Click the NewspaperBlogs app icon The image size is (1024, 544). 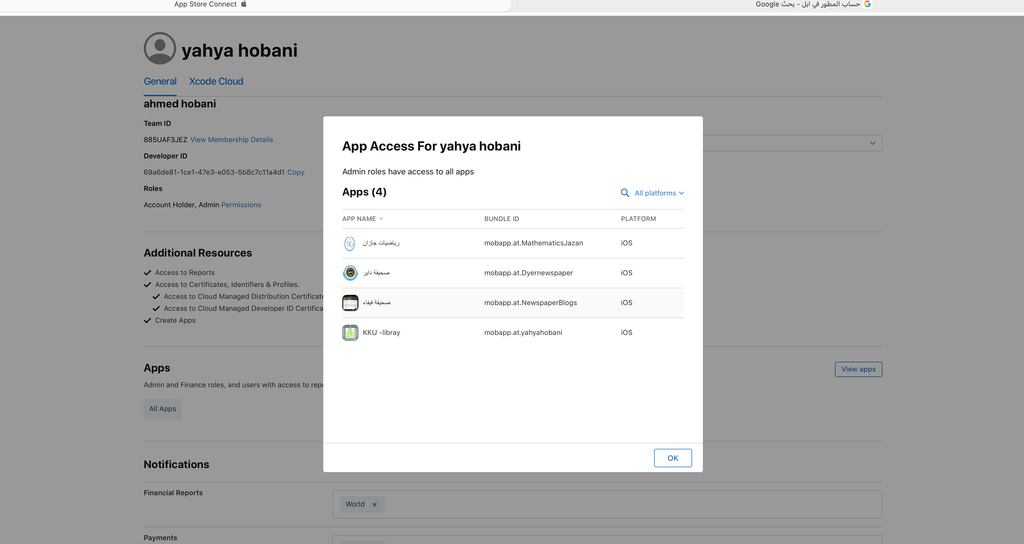point(350,303)
